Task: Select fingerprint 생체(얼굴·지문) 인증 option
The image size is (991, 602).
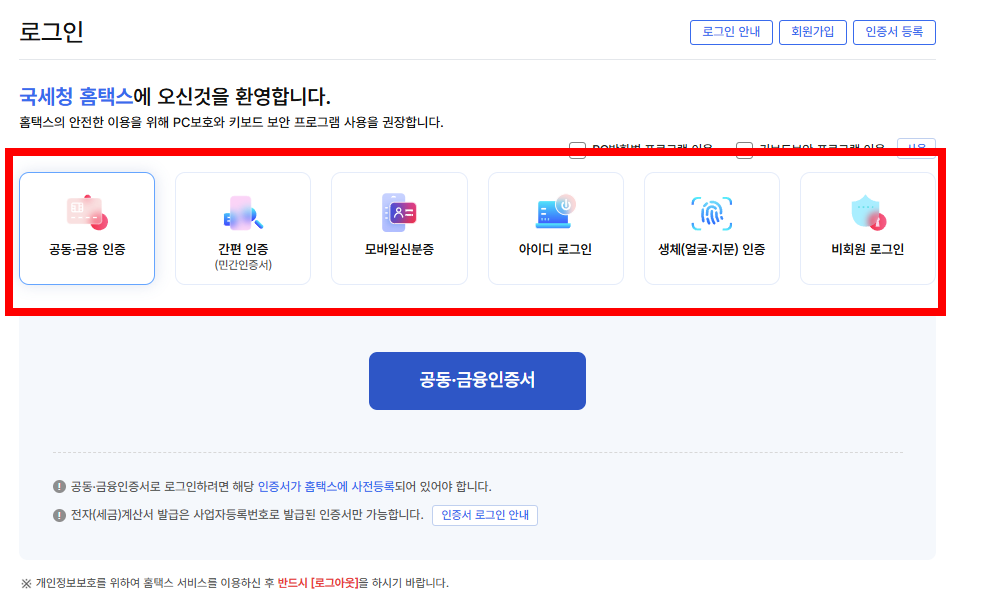Action: (712, 228)
